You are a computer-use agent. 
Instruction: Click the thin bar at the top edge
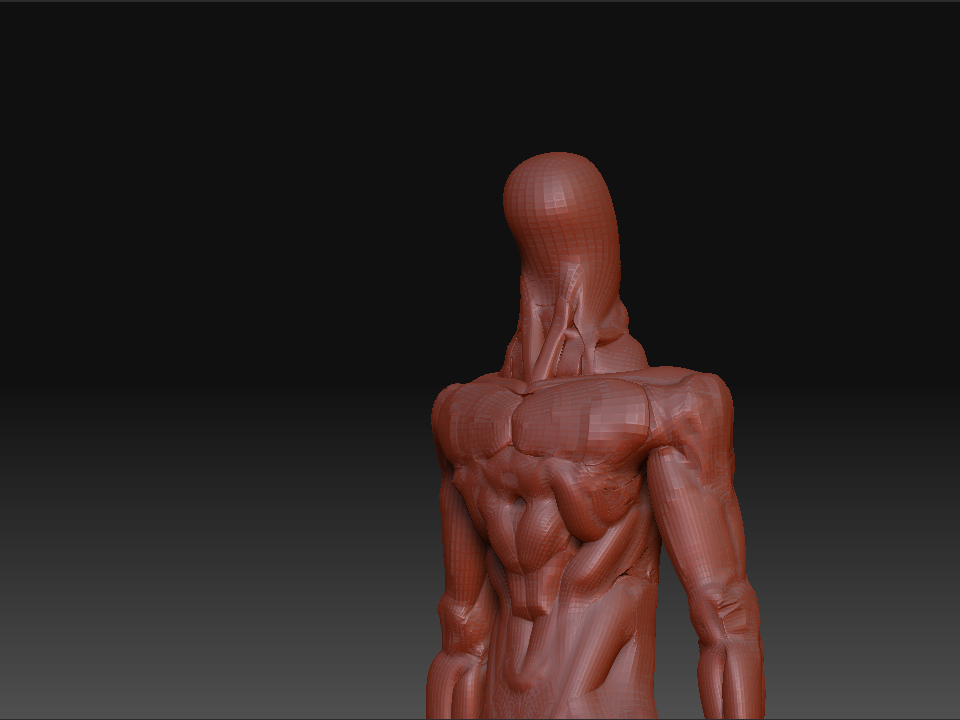coord(480,5)
